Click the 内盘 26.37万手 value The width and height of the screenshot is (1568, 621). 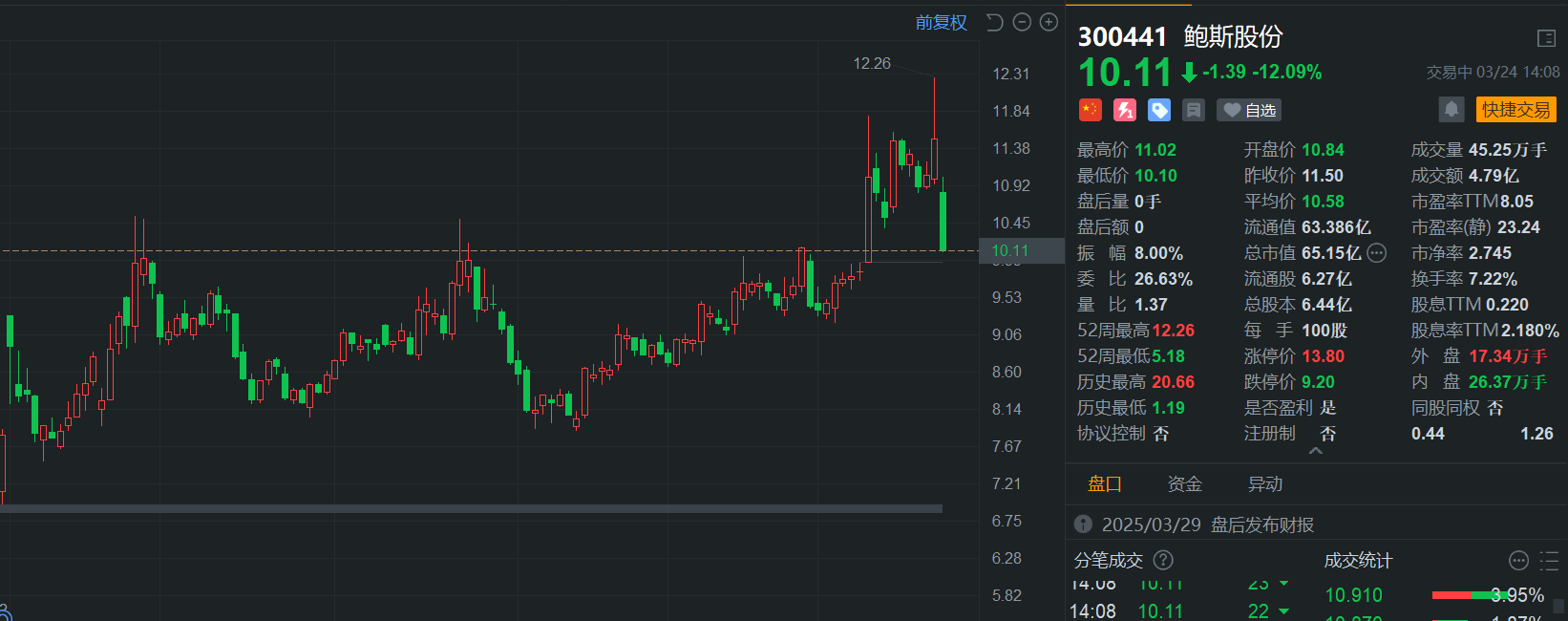click(1508, 382)
